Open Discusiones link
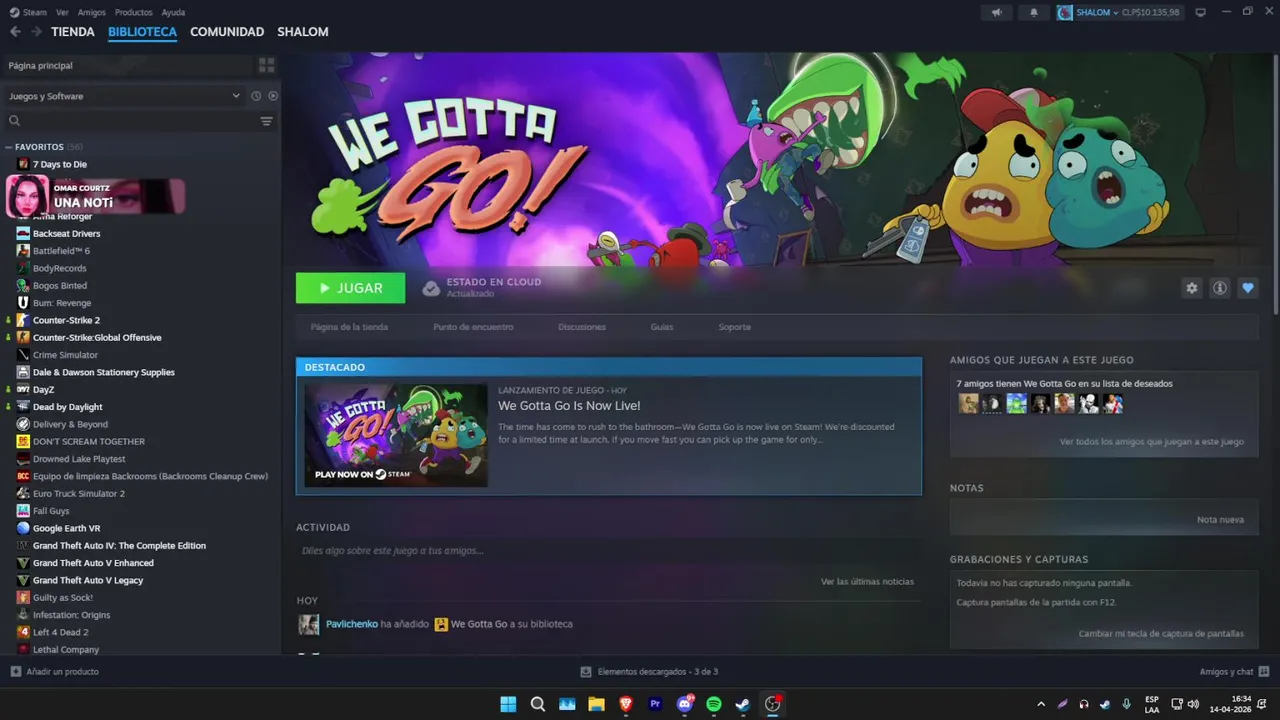 point(582,327)
